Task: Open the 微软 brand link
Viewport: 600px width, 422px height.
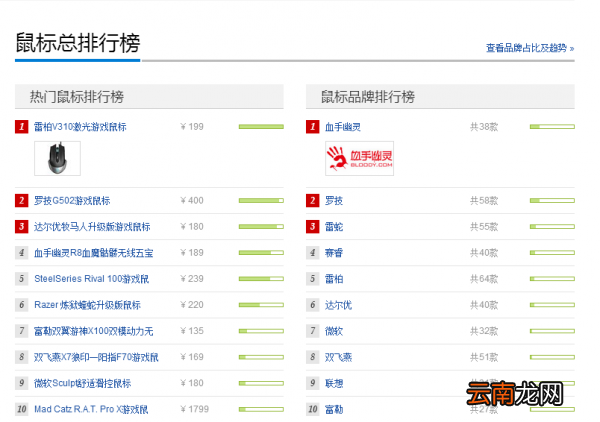Action: 334,331
